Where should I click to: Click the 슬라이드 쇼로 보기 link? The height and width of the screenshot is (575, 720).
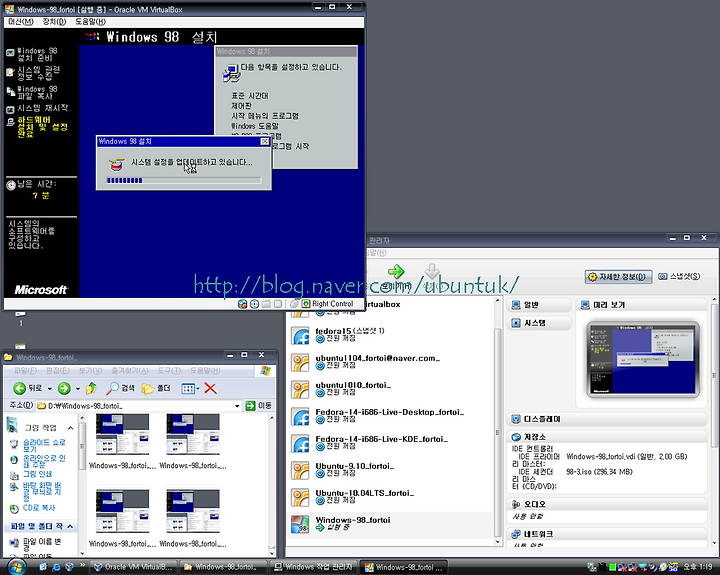44,445
